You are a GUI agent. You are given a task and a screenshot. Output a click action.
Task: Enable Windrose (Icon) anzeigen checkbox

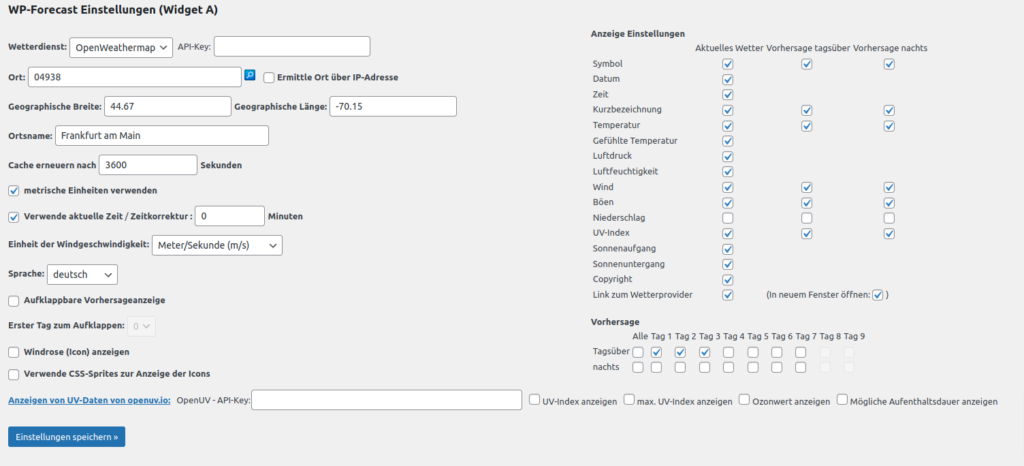14,352
